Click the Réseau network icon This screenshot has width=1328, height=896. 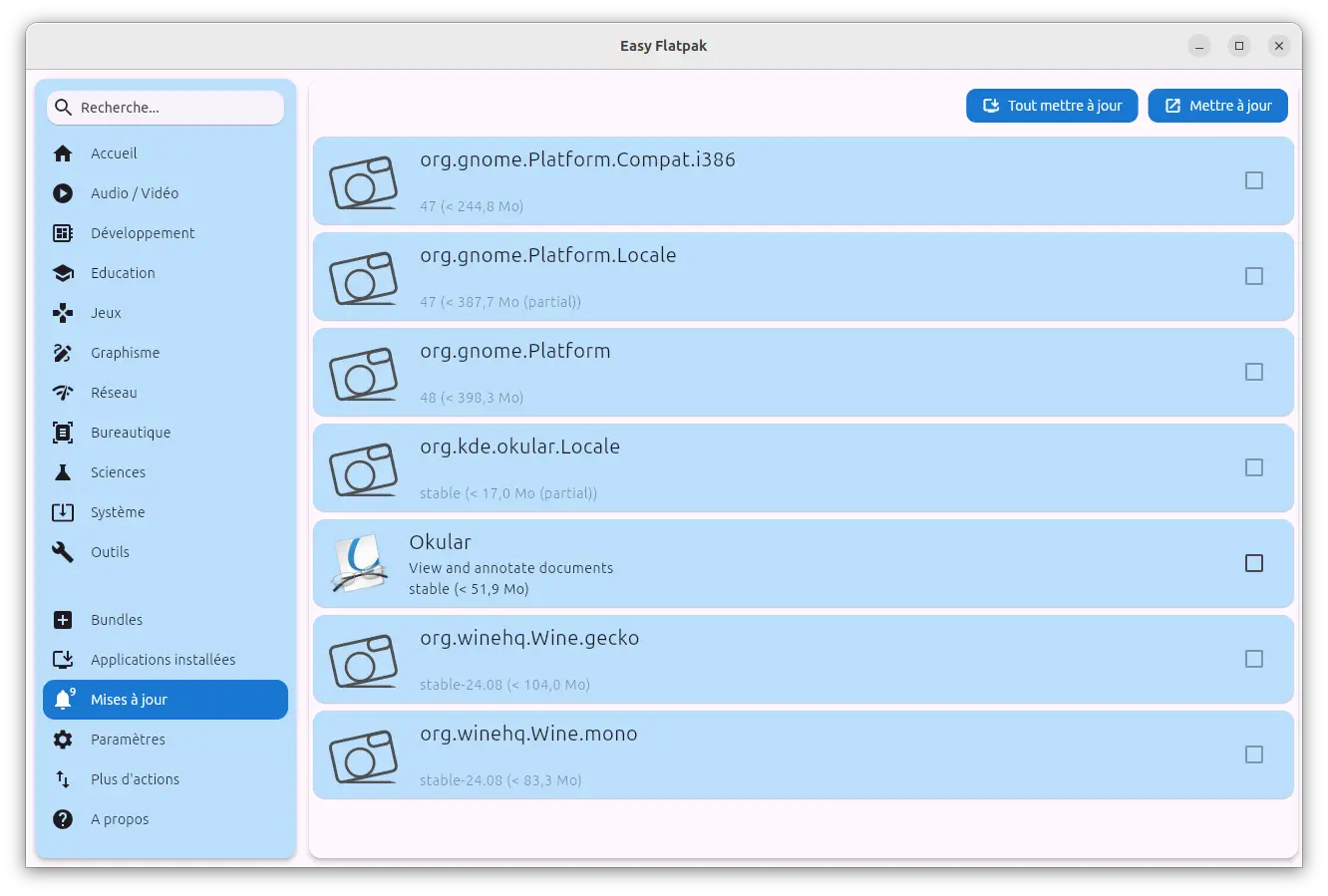click(x=63, y=393)
